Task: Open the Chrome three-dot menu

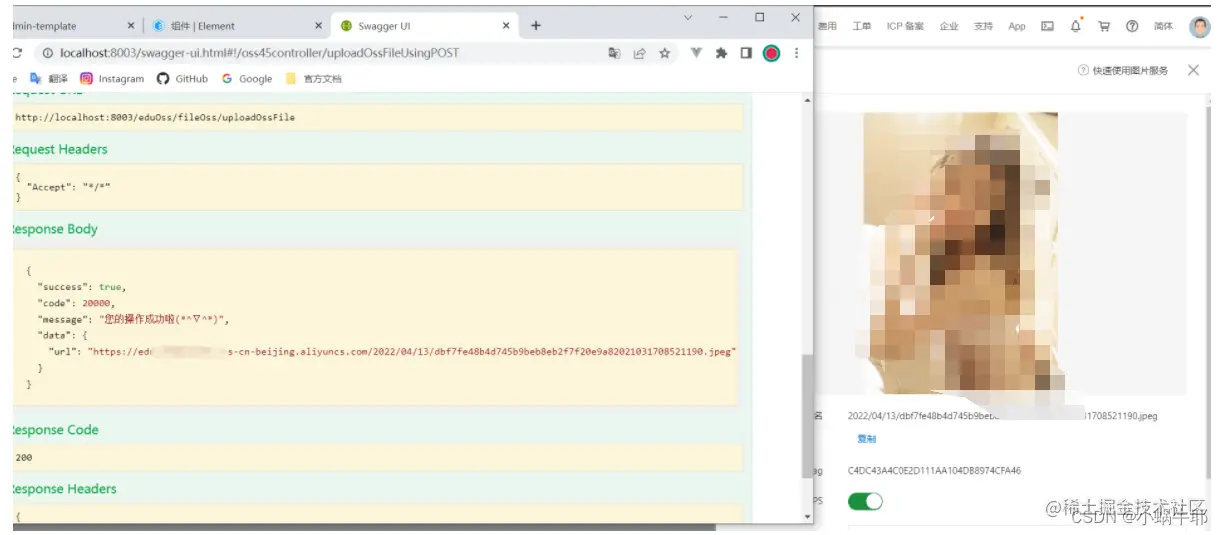Action: [796, 53]
